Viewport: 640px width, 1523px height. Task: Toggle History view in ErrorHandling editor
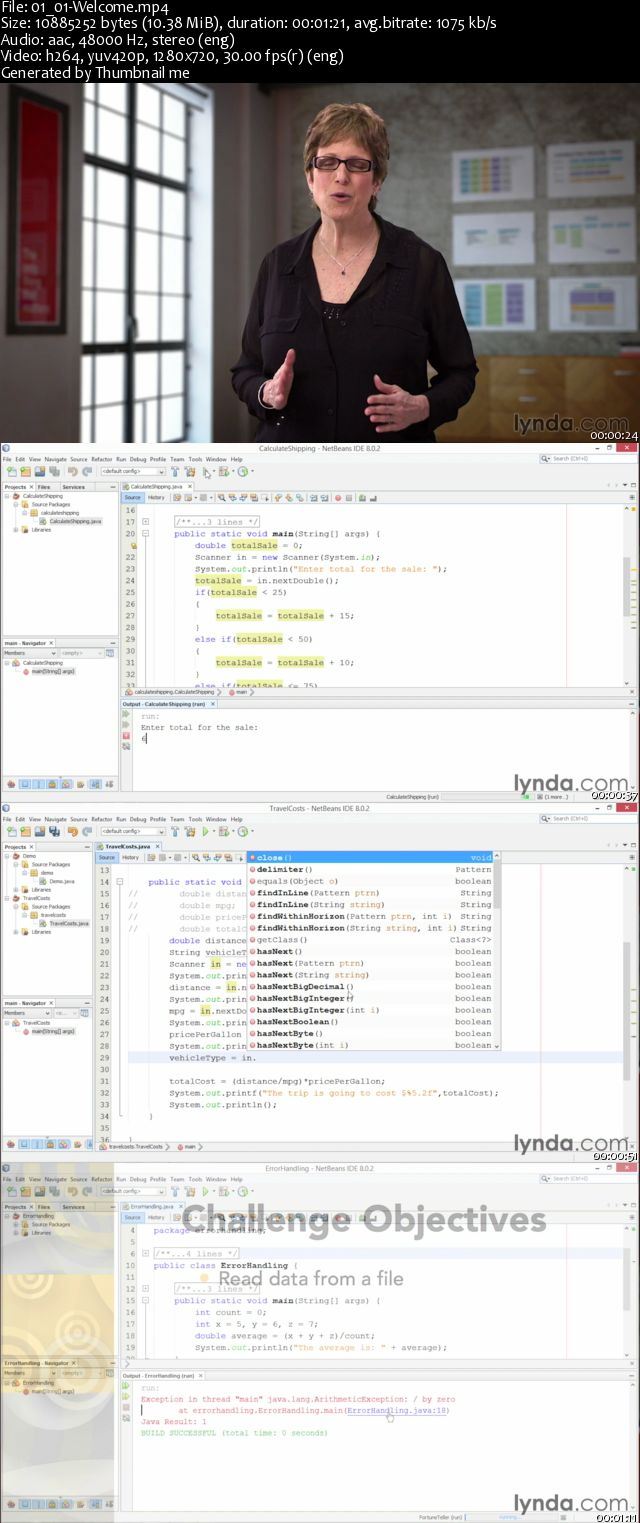(157, 1217)
